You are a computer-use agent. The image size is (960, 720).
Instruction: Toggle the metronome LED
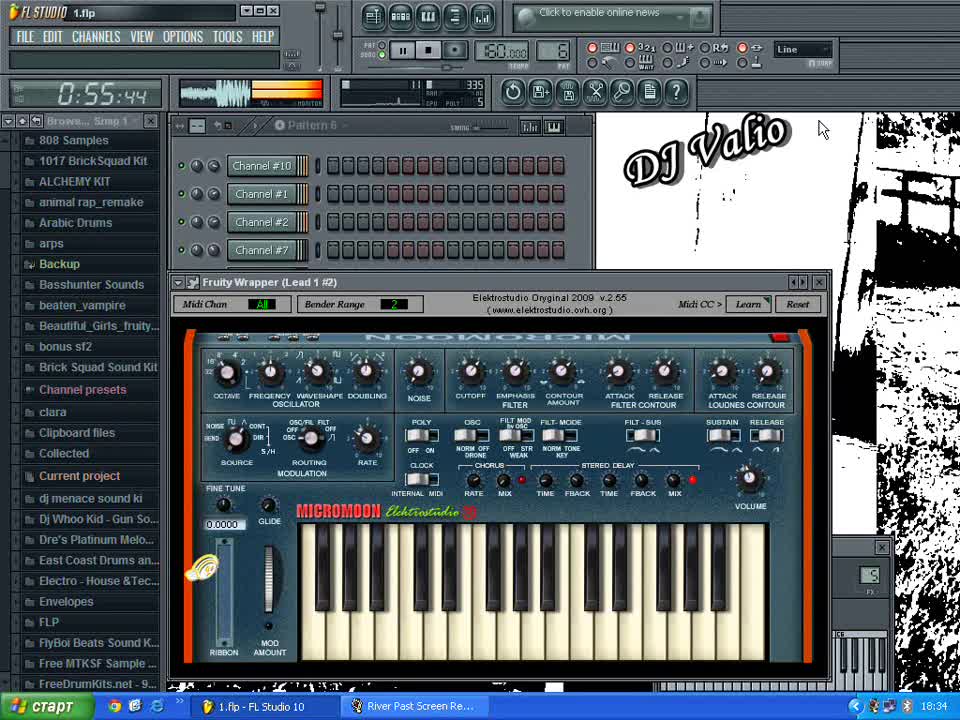coord(592,62)
